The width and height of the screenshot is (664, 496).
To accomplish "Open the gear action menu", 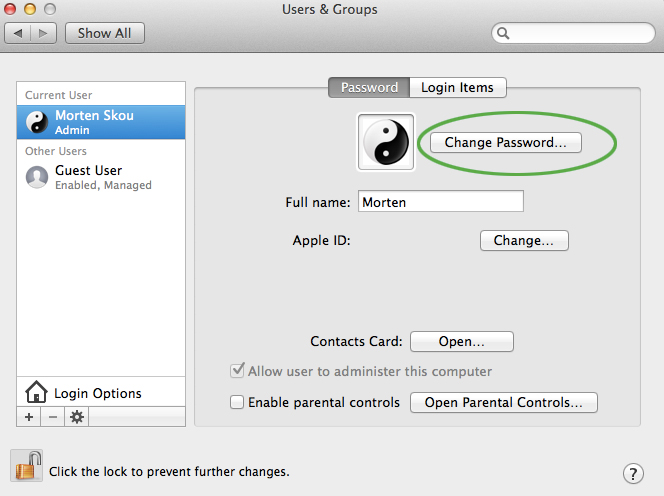I will coord(77,417).
